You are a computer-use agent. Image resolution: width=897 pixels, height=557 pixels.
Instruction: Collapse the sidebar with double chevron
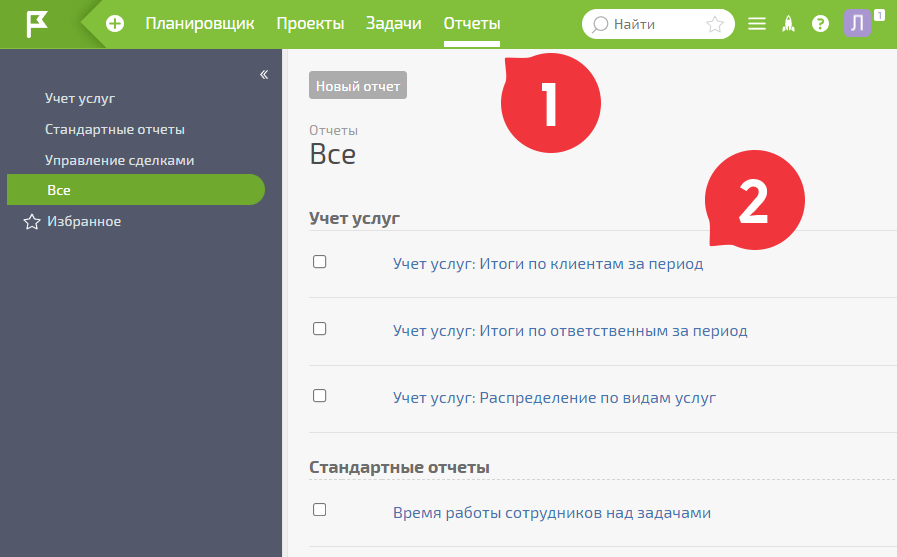[264, 74]
